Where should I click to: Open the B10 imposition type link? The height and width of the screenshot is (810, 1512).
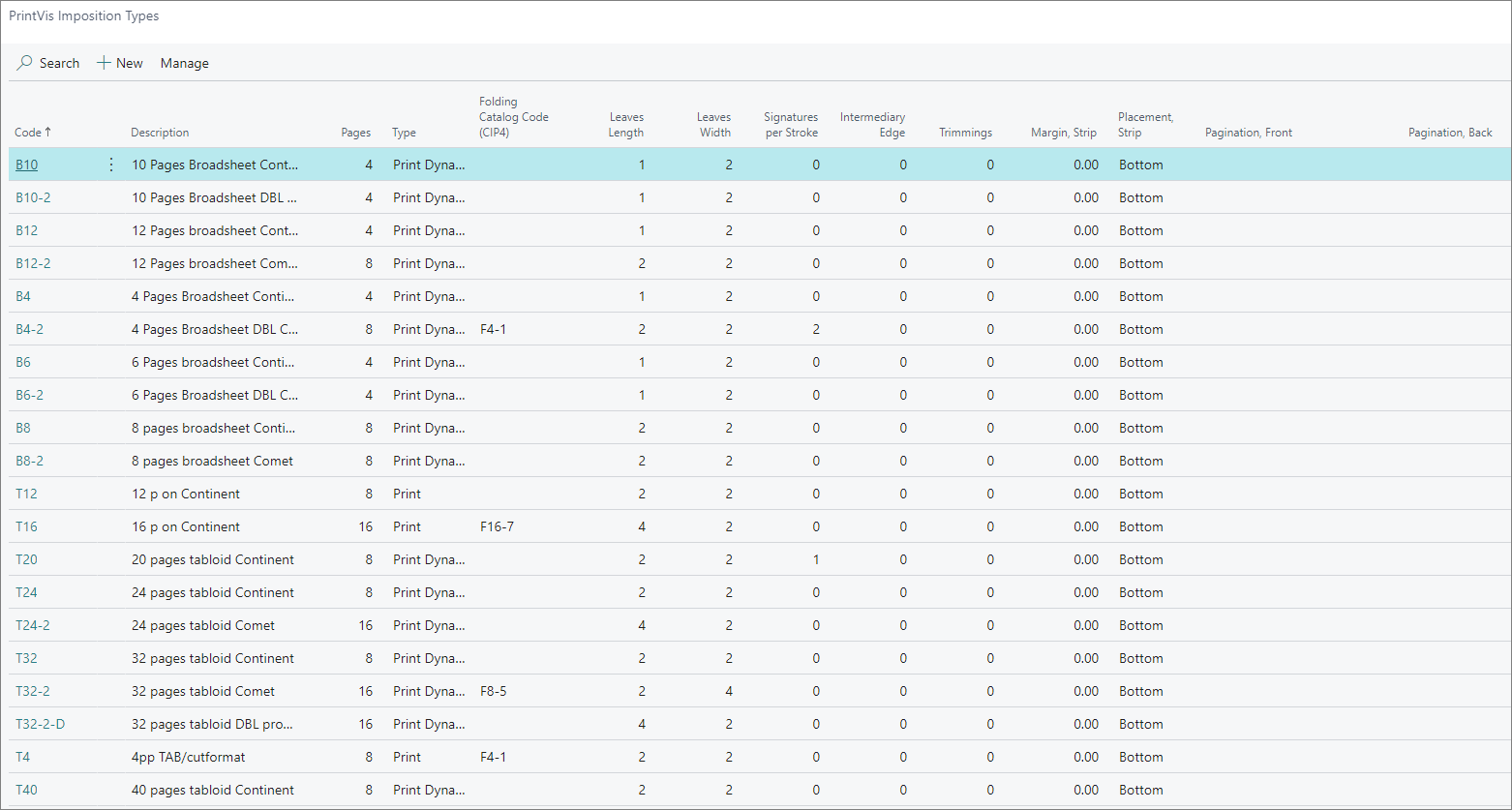pyautogui.click(x=27, y=165)
